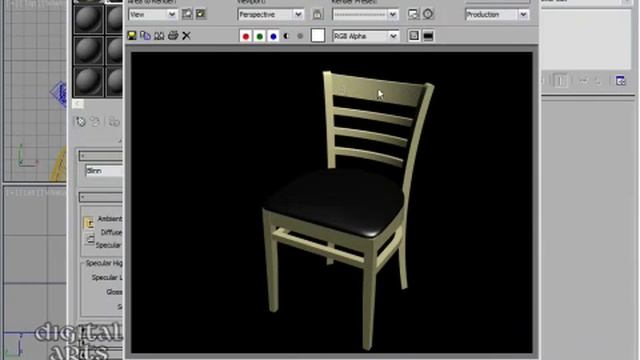Clear the rendered frame with X icon
This screenshot has height=360, width=640.
point(186,36)
